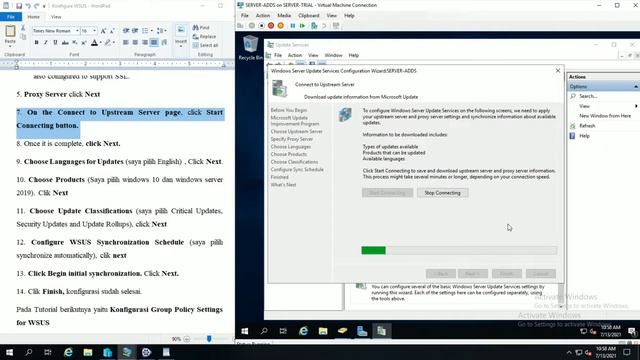
Task: Click the Redo icon in WordPad title bar
Action: (37, 6)
